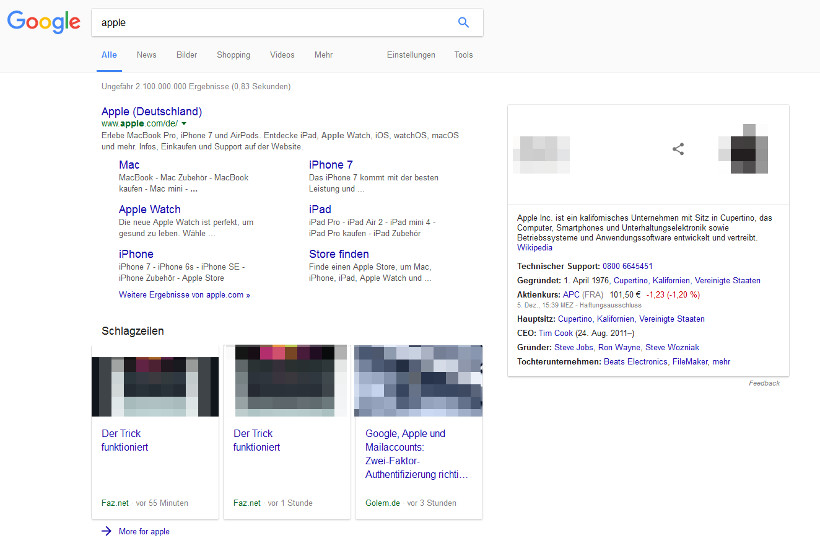Switch to the News tab
Viewport: 820px width, 543px height.
146,55
